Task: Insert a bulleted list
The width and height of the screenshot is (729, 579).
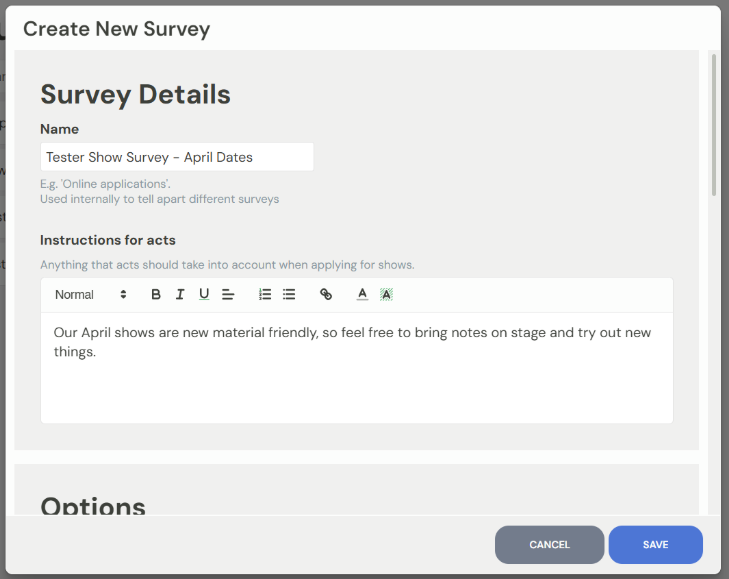Action: point(289,294)
